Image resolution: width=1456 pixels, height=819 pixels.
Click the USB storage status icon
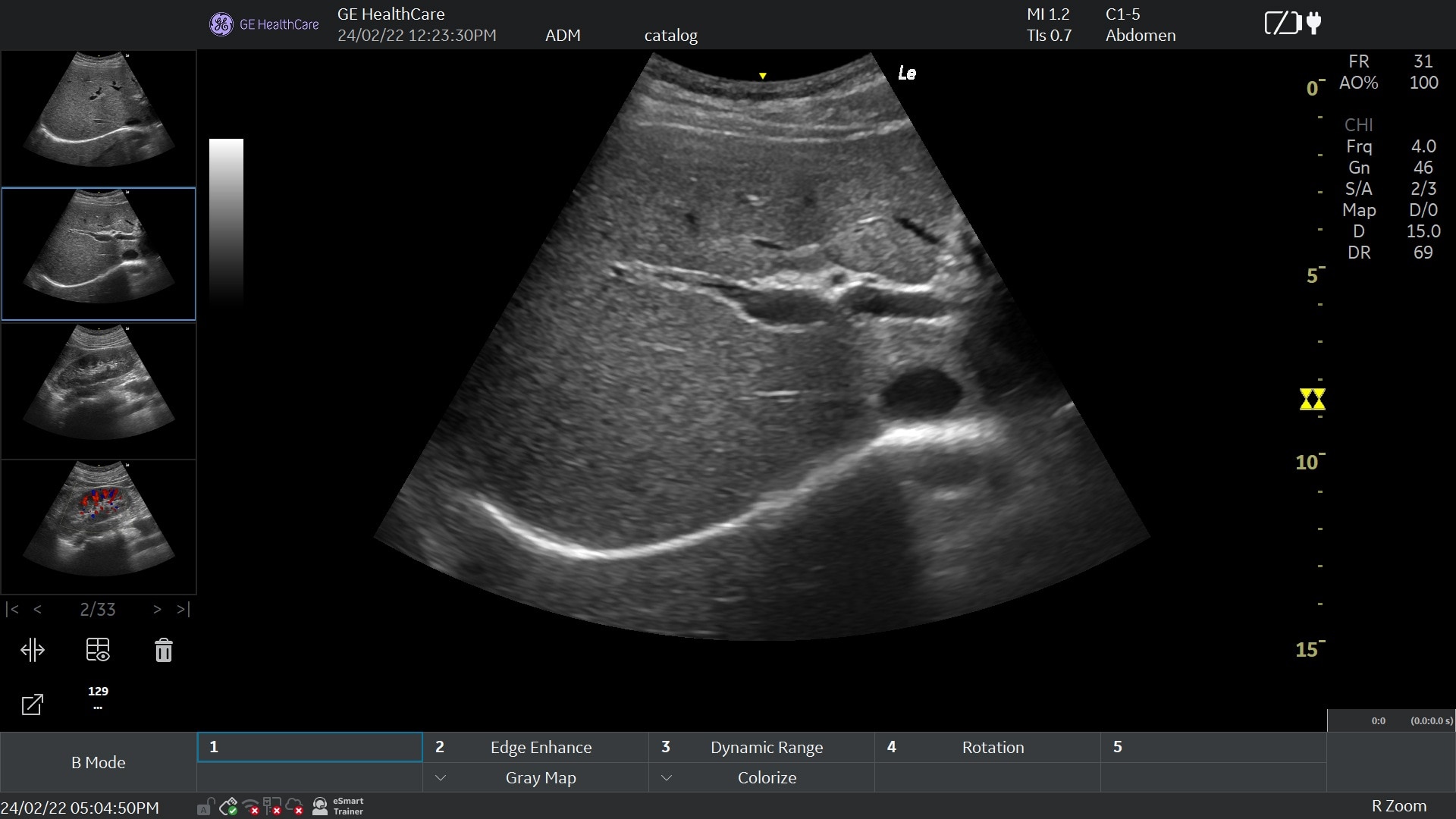coord(228,807)
